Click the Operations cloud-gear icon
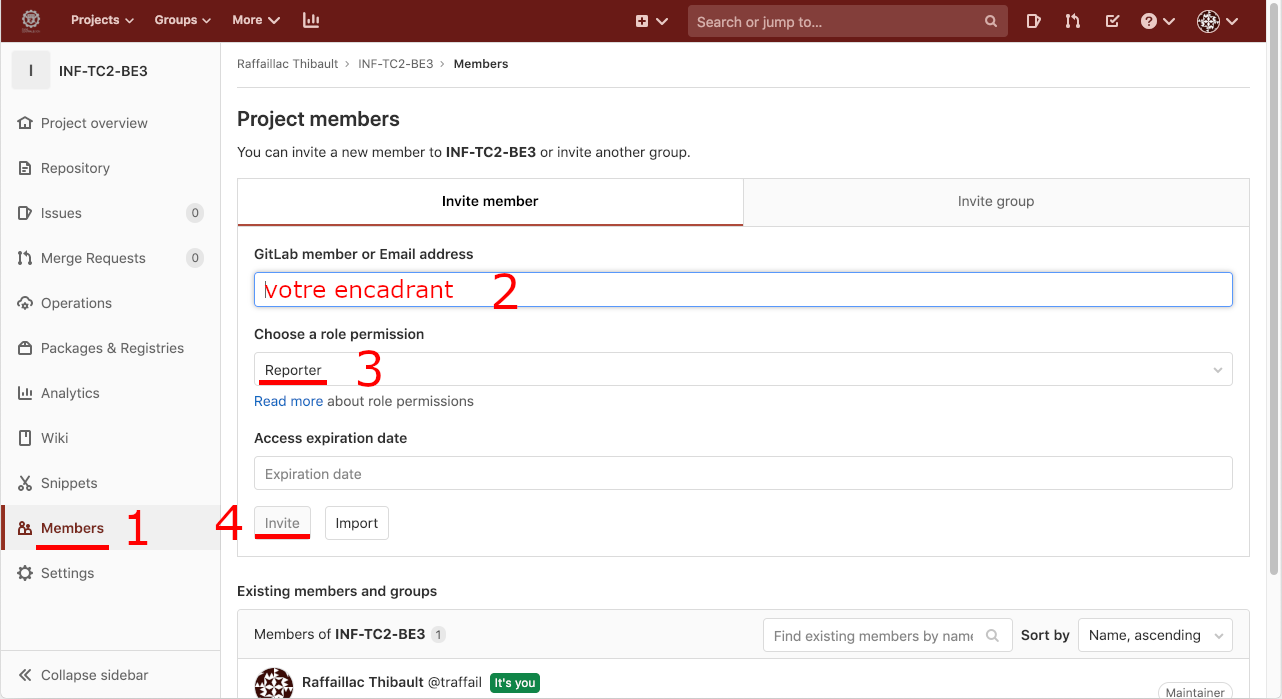 (25, 303)
